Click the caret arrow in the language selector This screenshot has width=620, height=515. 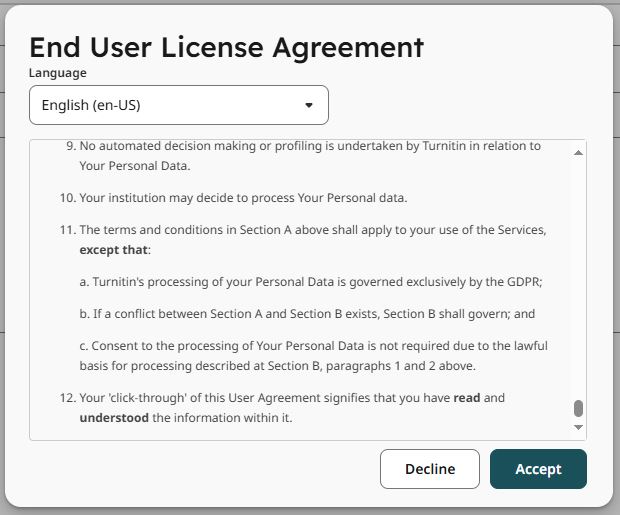[x=308, y=105]
